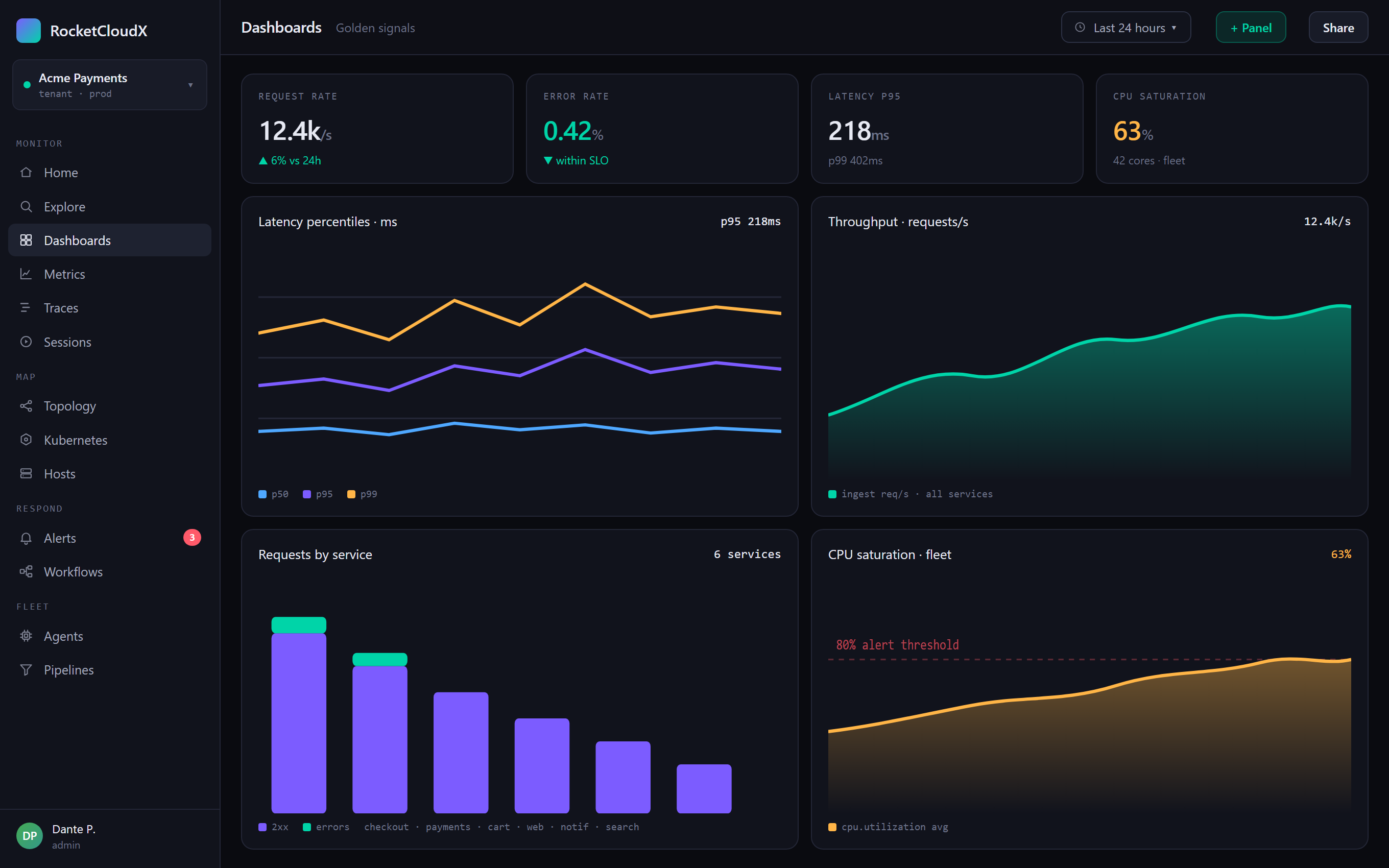Open the Acme Payments tenant dropdown

[110, 85]
